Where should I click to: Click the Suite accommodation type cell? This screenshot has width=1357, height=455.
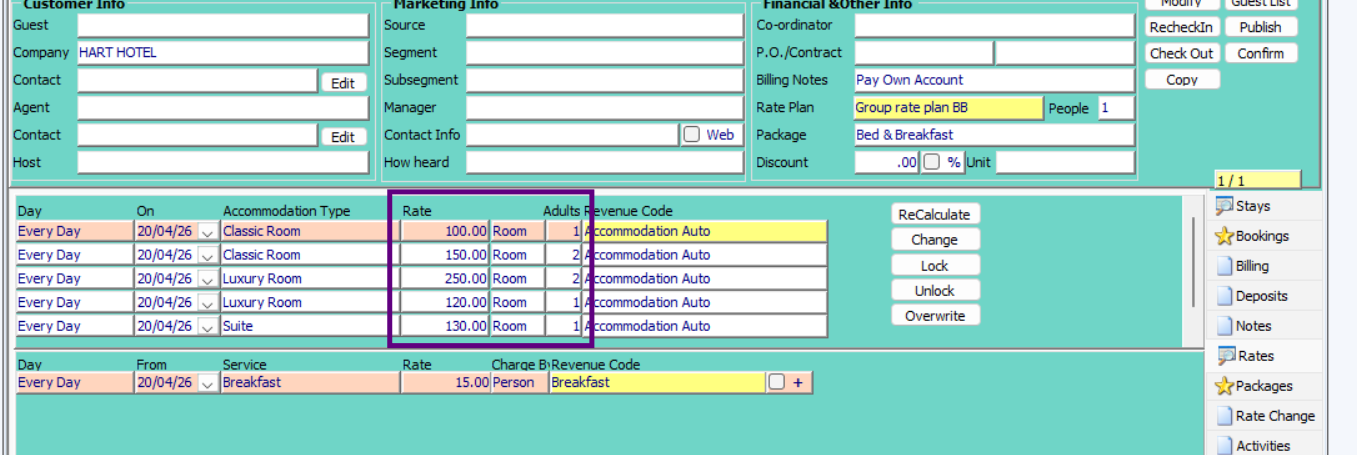point(310,326)
